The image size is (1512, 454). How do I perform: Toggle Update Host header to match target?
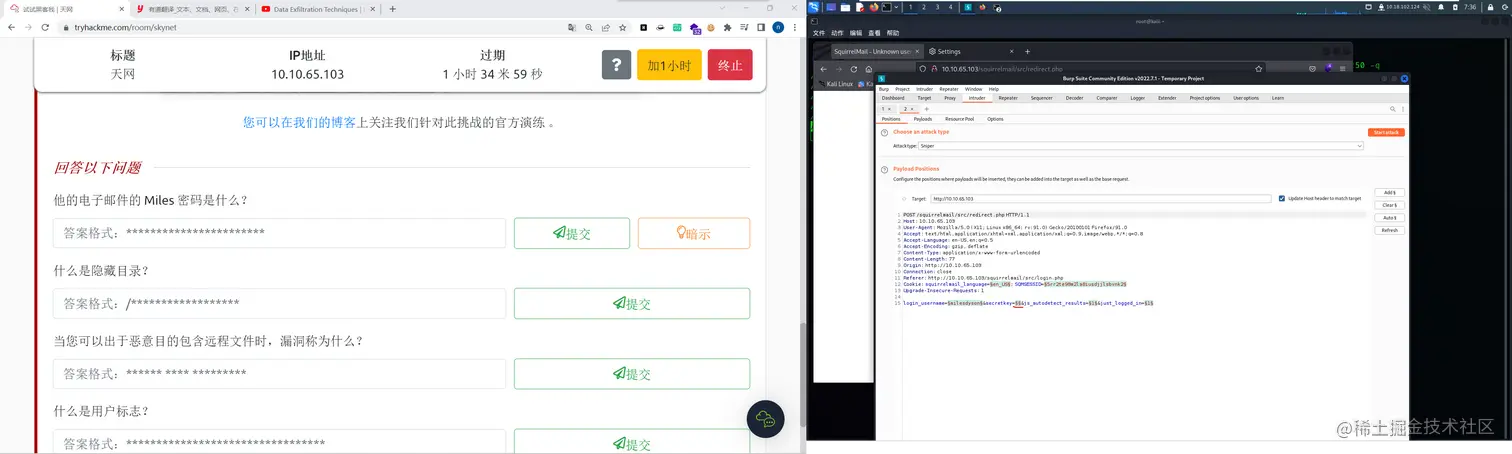1282,198
